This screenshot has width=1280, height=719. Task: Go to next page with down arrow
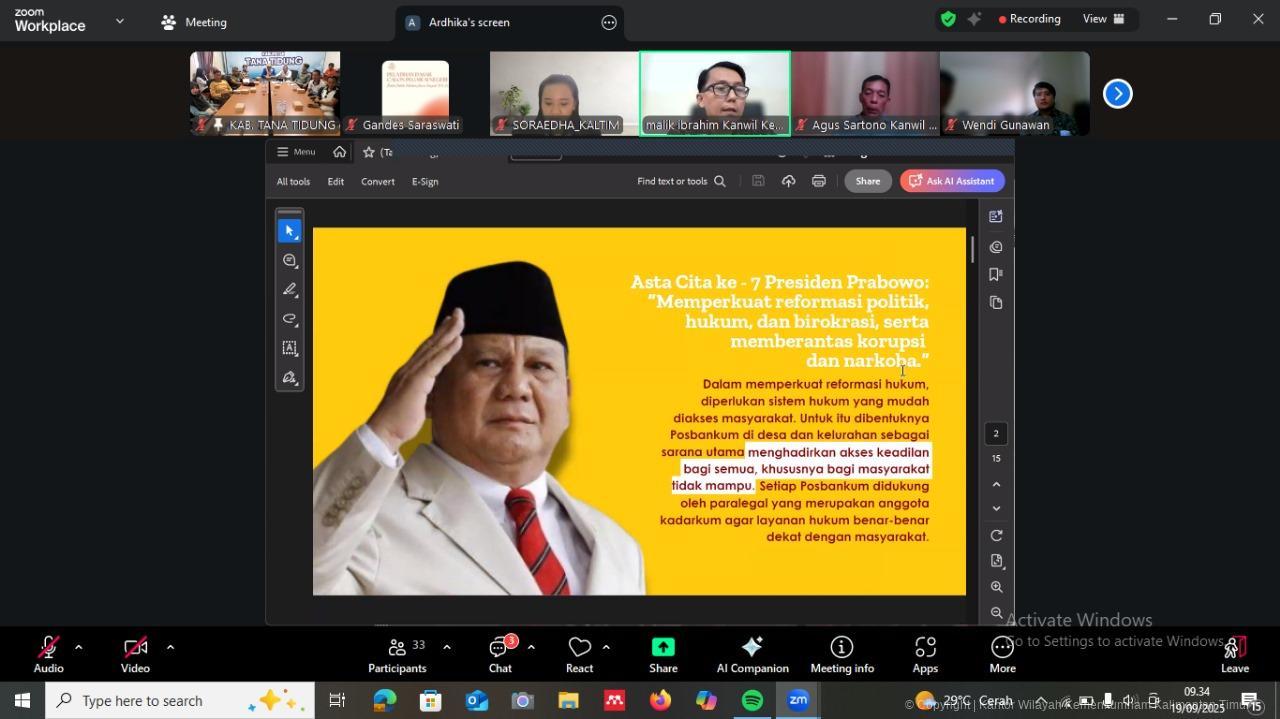(996, 509)
